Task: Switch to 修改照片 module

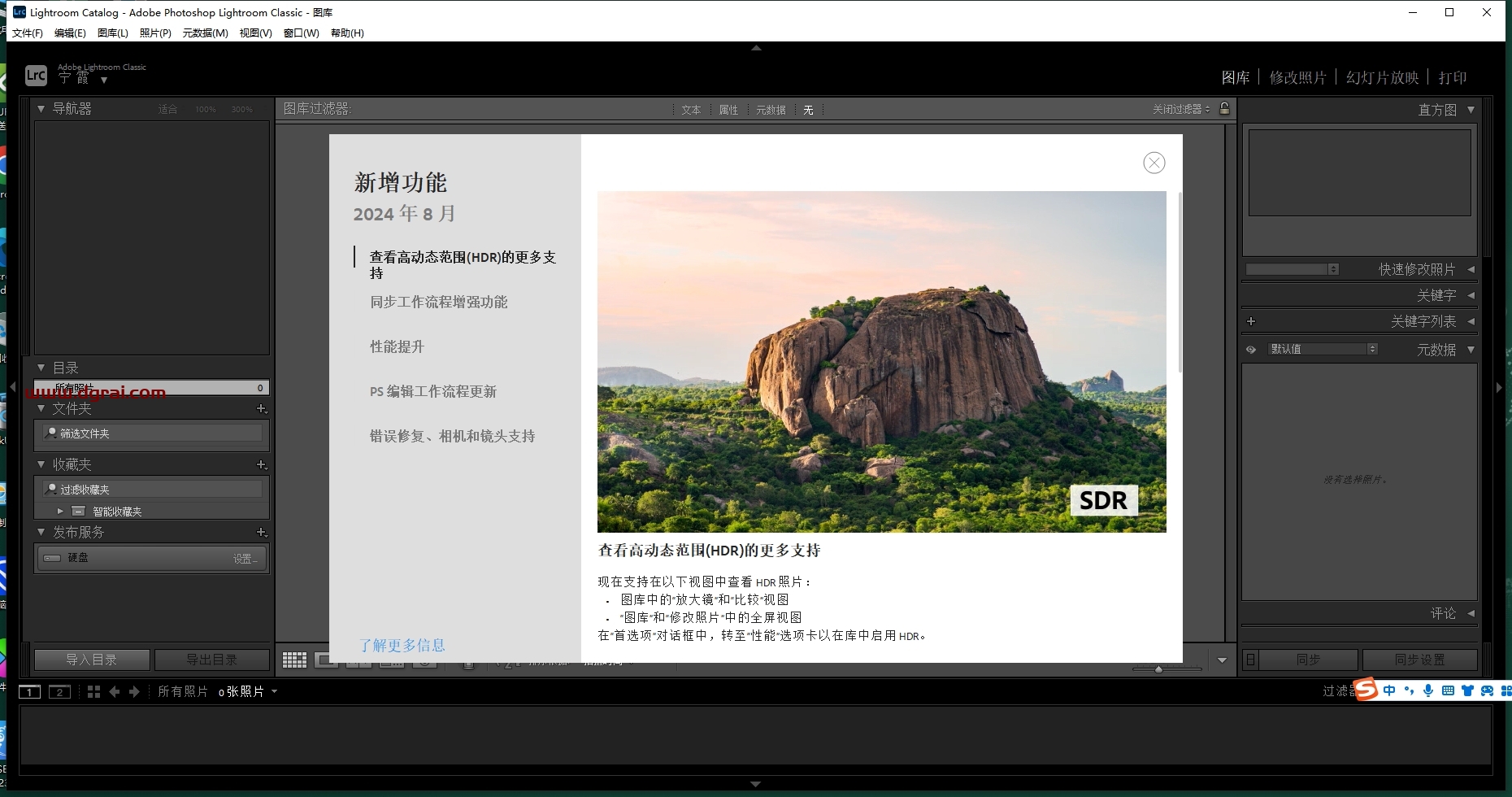Action: [1297, 77]
